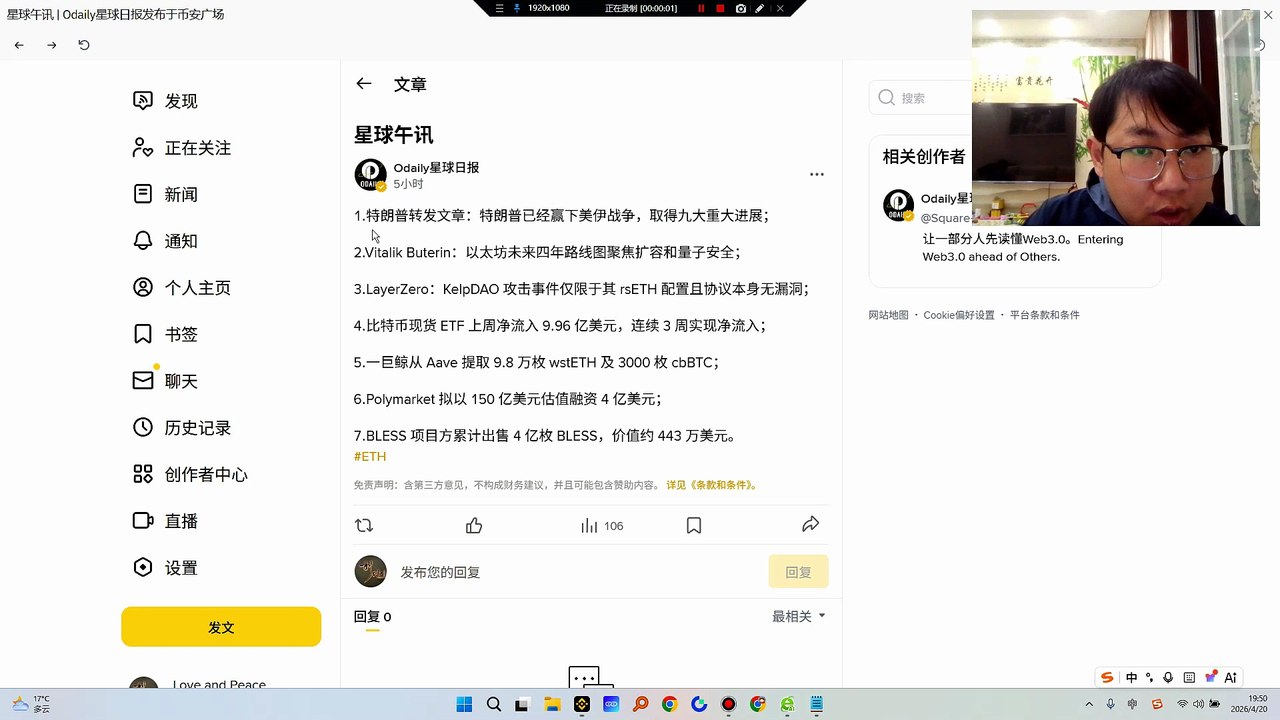Open the Odaily星球日报 author avatar
The height and width of the screenshot is (720, 1280).
pyautogui.click(x=371, y=175)
